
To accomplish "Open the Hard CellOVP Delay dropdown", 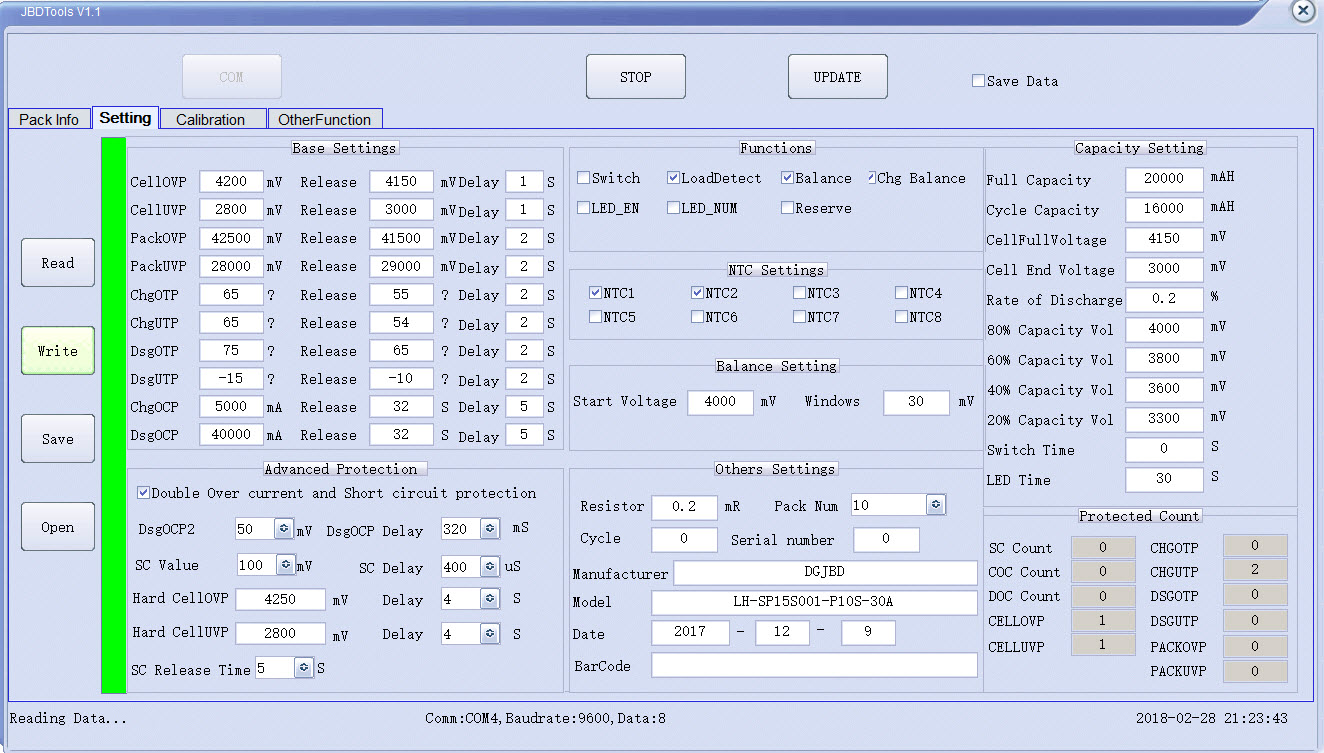I will pos(490,599).
